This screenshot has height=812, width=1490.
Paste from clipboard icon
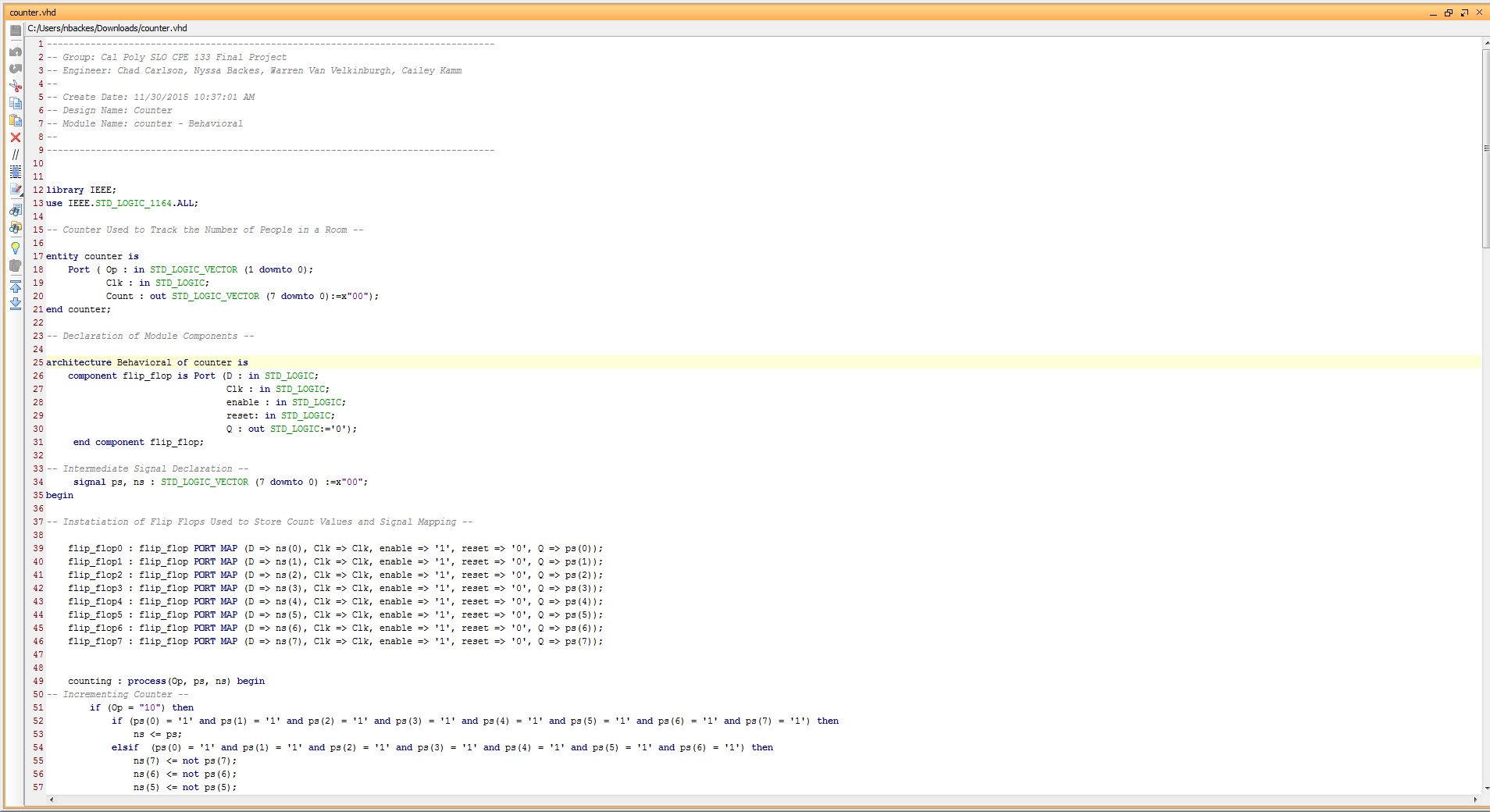16,120
